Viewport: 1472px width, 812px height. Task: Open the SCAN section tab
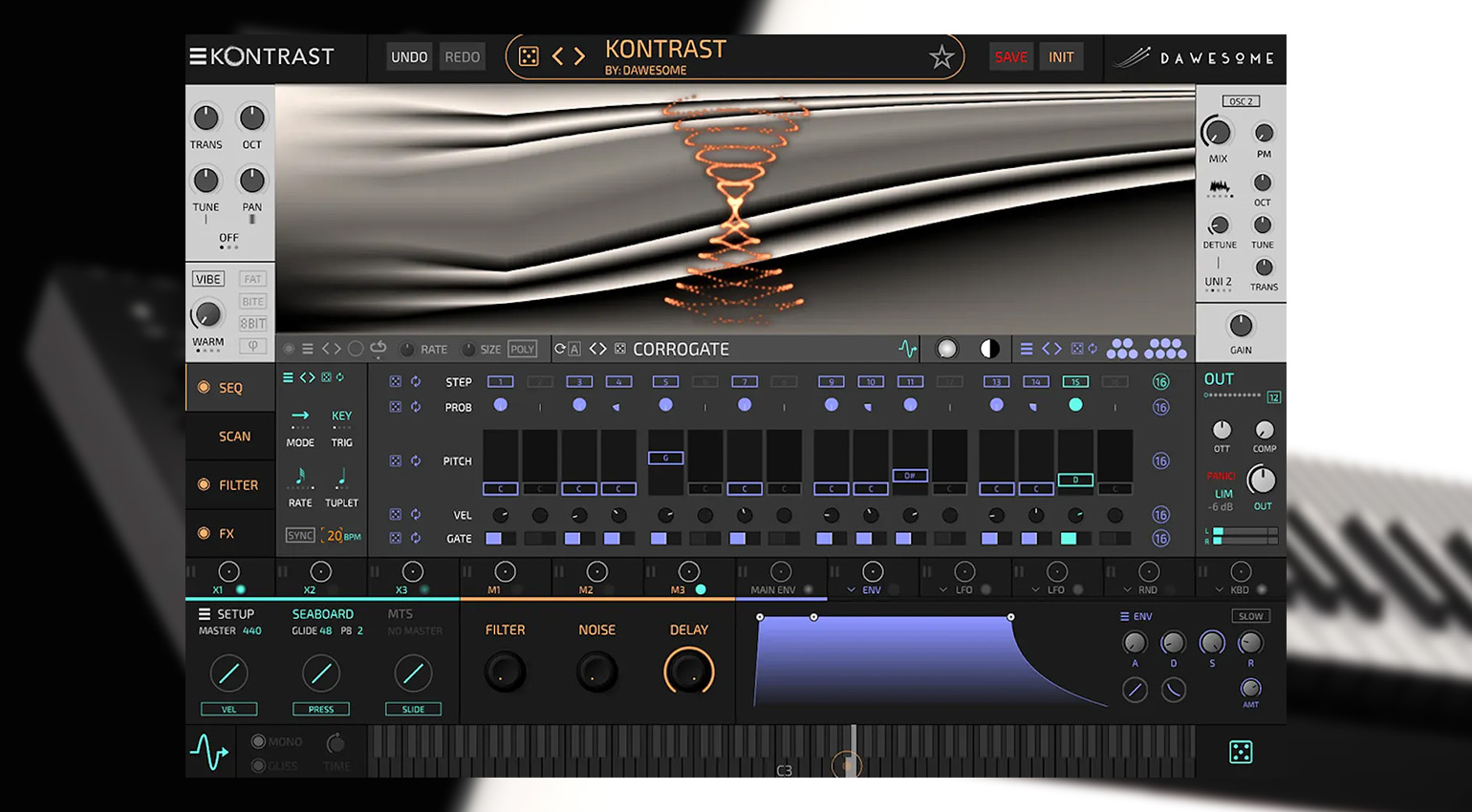pyautogui.click(x=234, y=436)
